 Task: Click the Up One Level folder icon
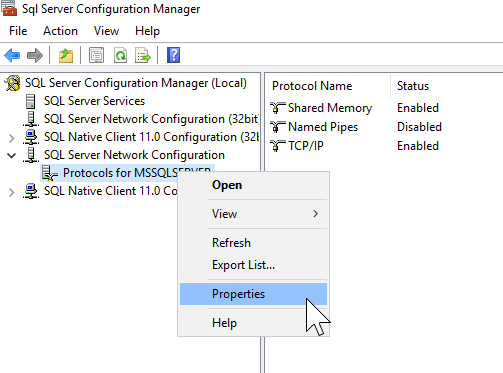pos(66,55)
